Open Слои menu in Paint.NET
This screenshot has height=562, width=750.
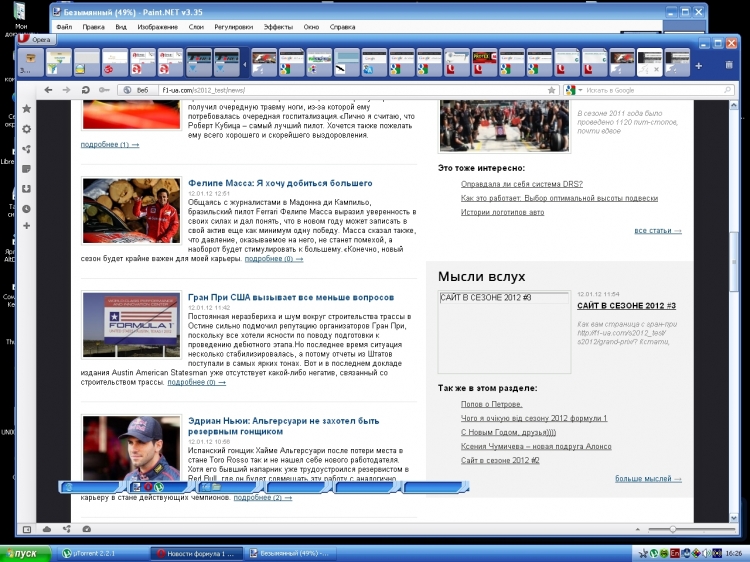point(196,27)
